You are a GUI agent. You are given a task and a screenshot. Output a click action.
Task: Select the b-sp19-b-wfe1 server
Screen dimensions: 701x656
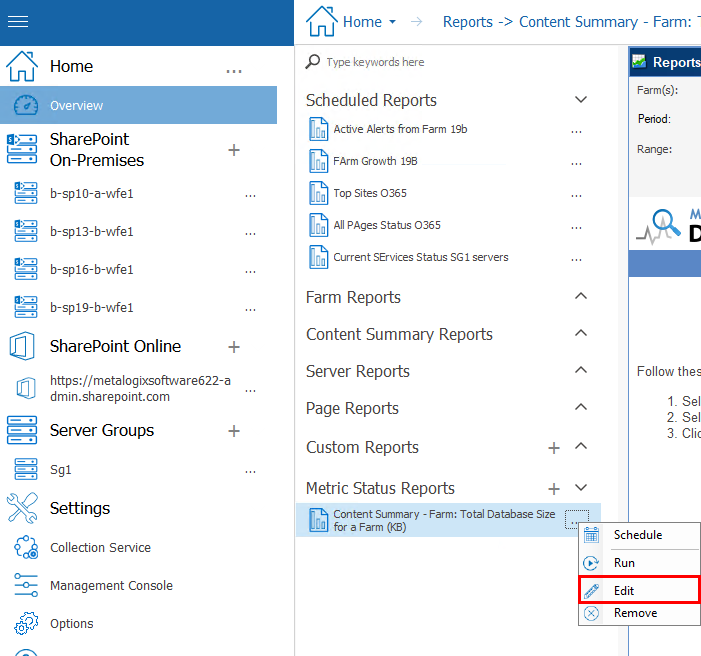coord(91,307)
